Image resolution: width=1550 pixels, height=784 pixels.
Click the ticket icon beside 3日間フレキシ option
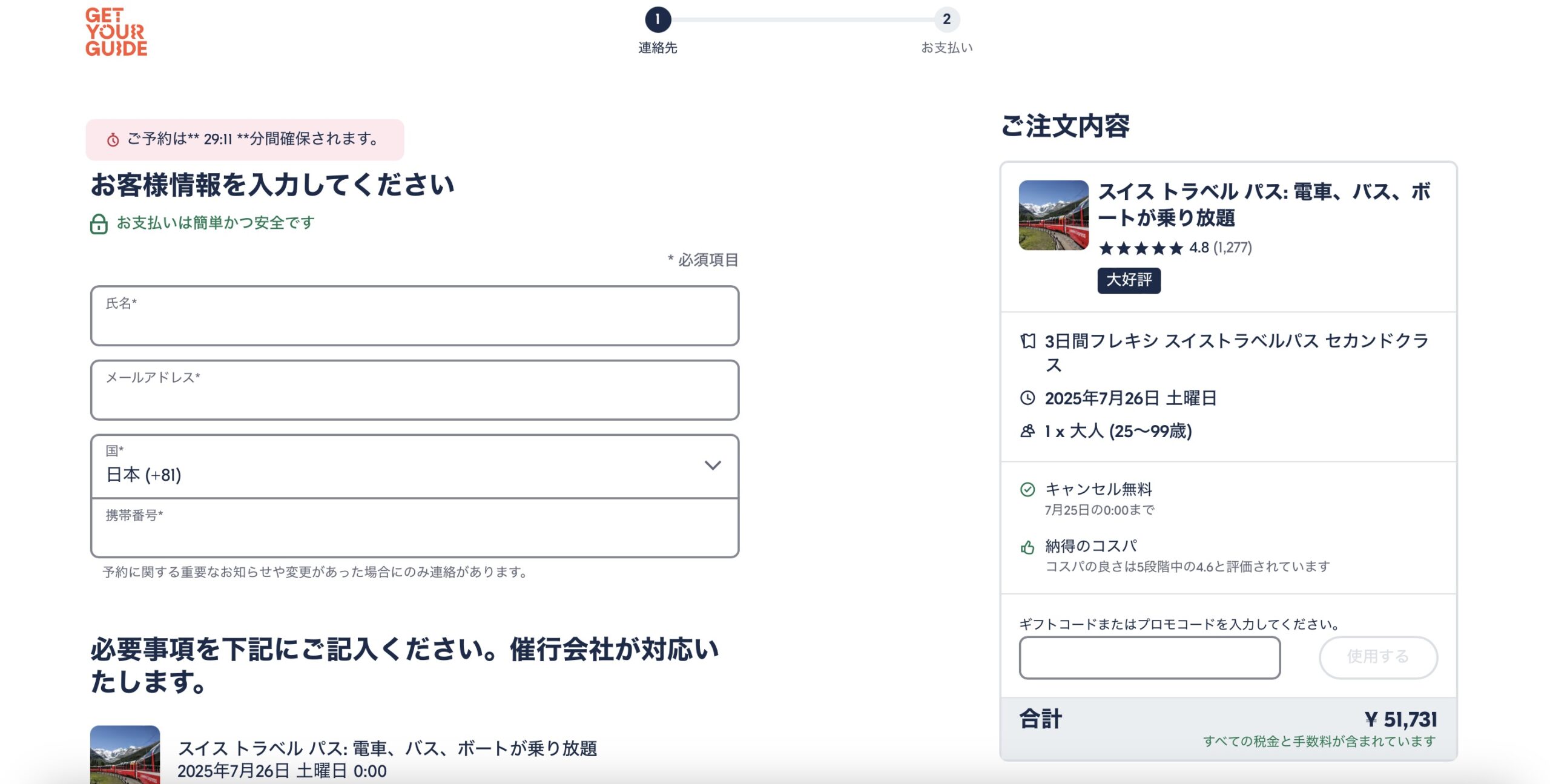coord(1027,341)
